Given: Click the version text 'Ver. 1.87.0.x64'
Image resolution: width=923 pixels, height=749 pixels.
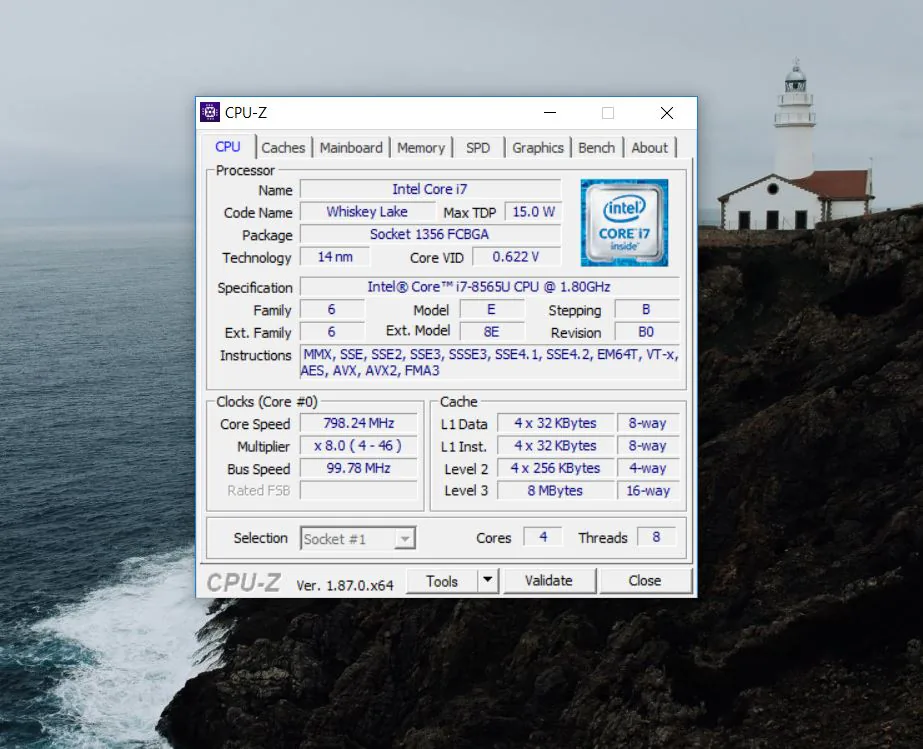Looking at the screenshot, I should [345, 585].
